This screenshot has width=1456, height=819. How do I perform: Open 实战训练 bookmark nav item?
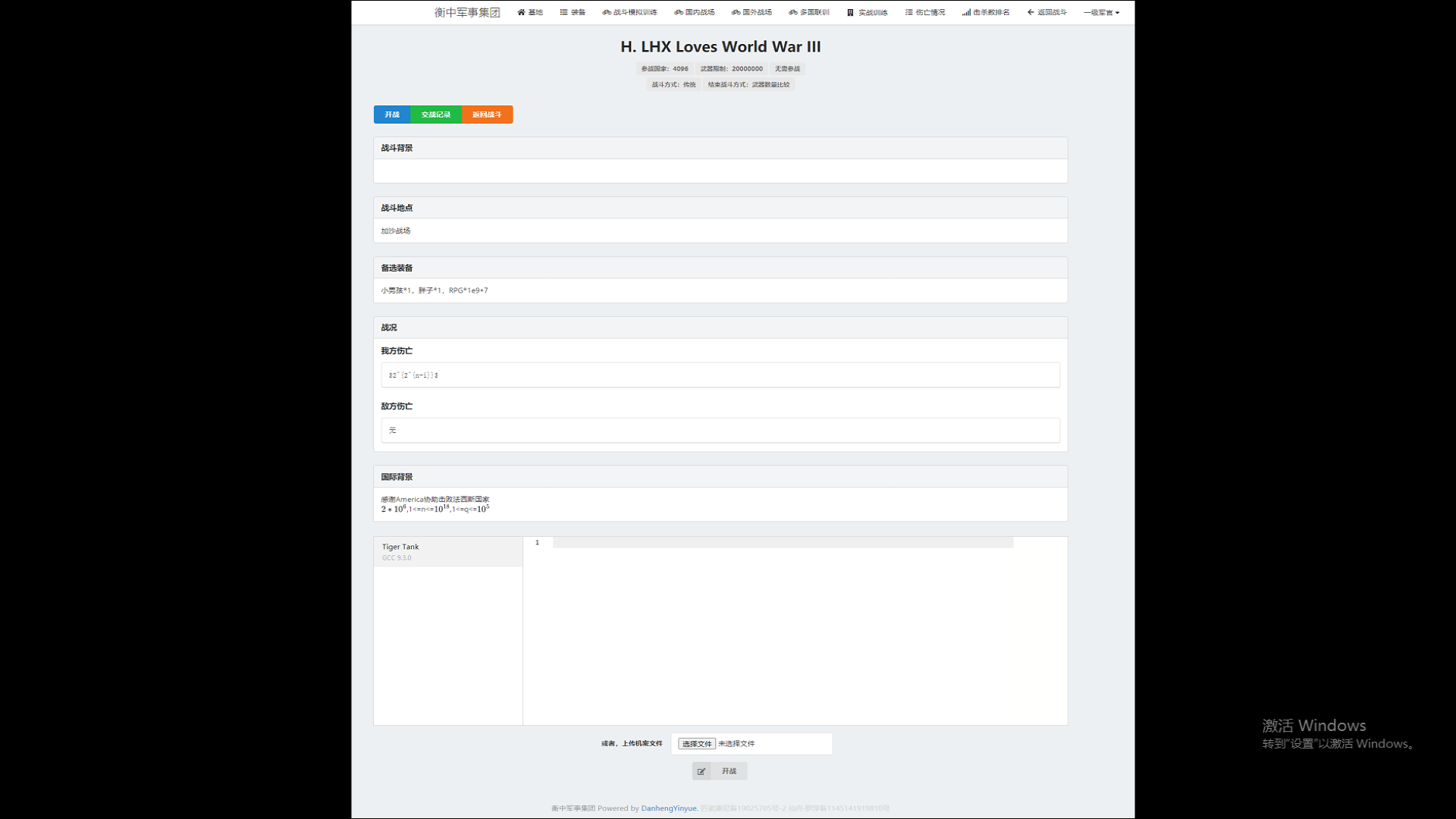click(x=867, y=12)
